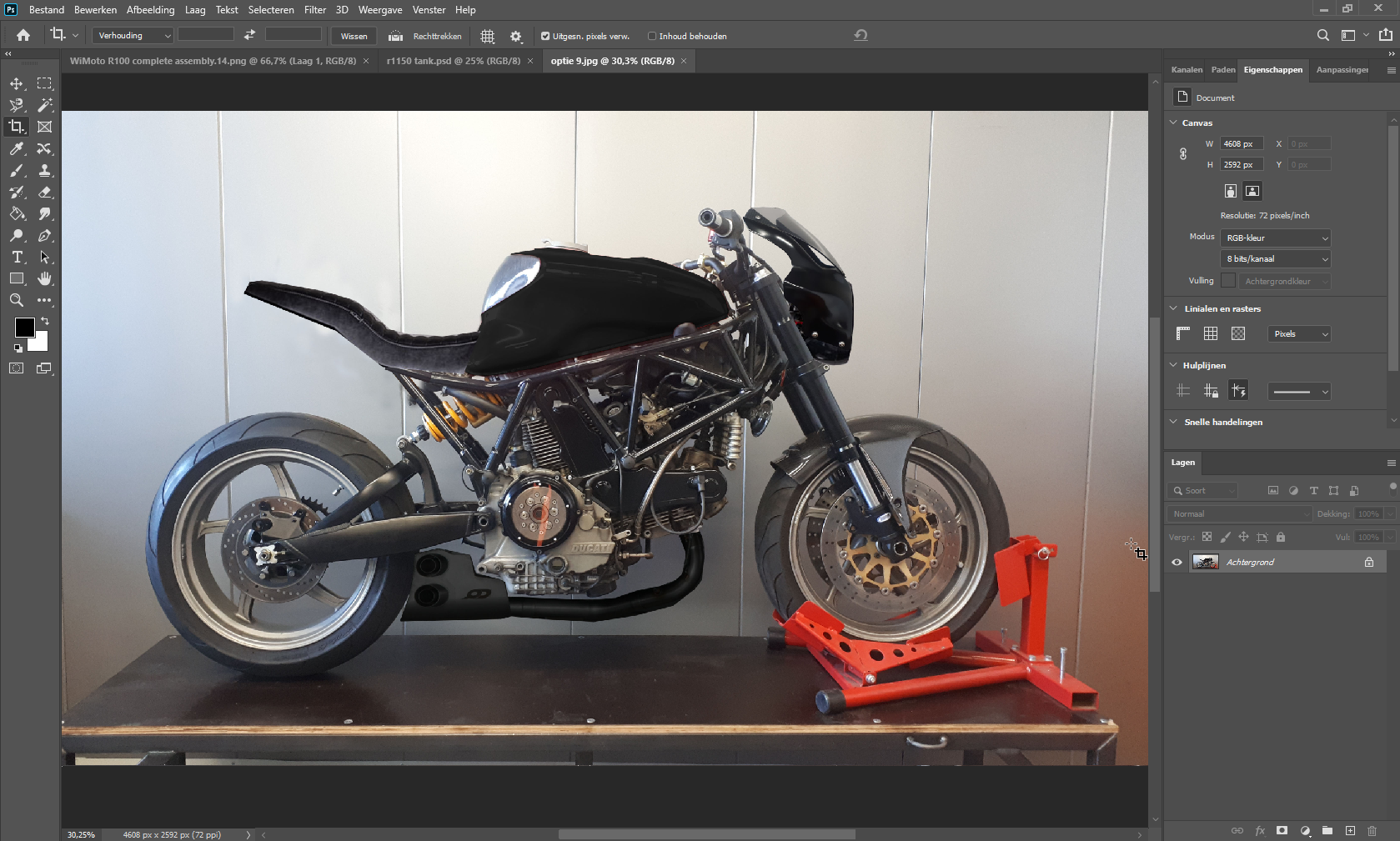This screenshot has height=841, width=1400.
Task: Open the Filter menu
Action: [315, 10]
